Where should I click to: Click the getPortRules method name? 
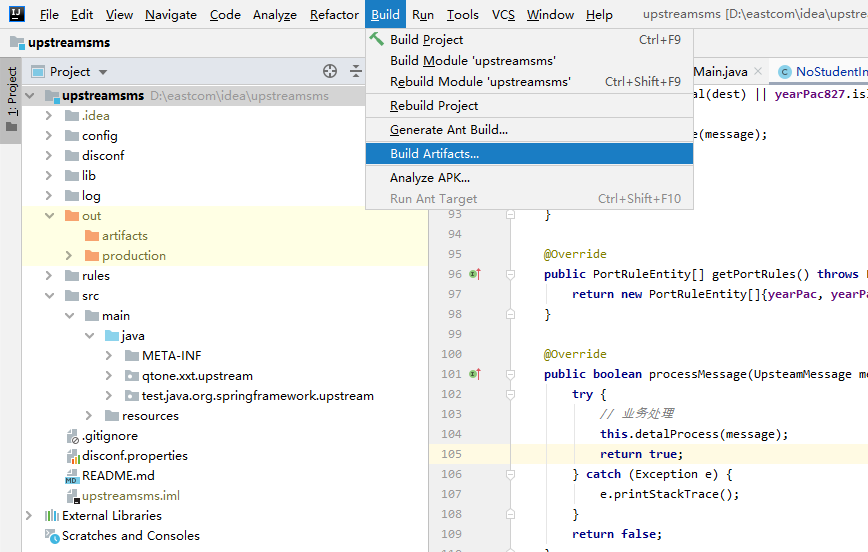pos(753,274)
